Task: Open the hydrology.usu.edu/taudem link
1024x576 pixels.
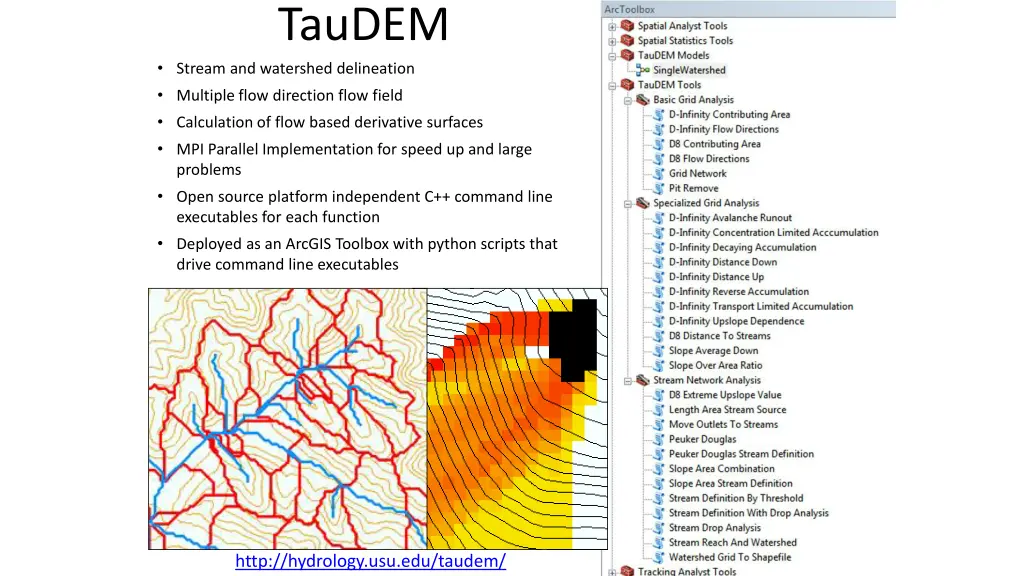Action: pos(370,561)
